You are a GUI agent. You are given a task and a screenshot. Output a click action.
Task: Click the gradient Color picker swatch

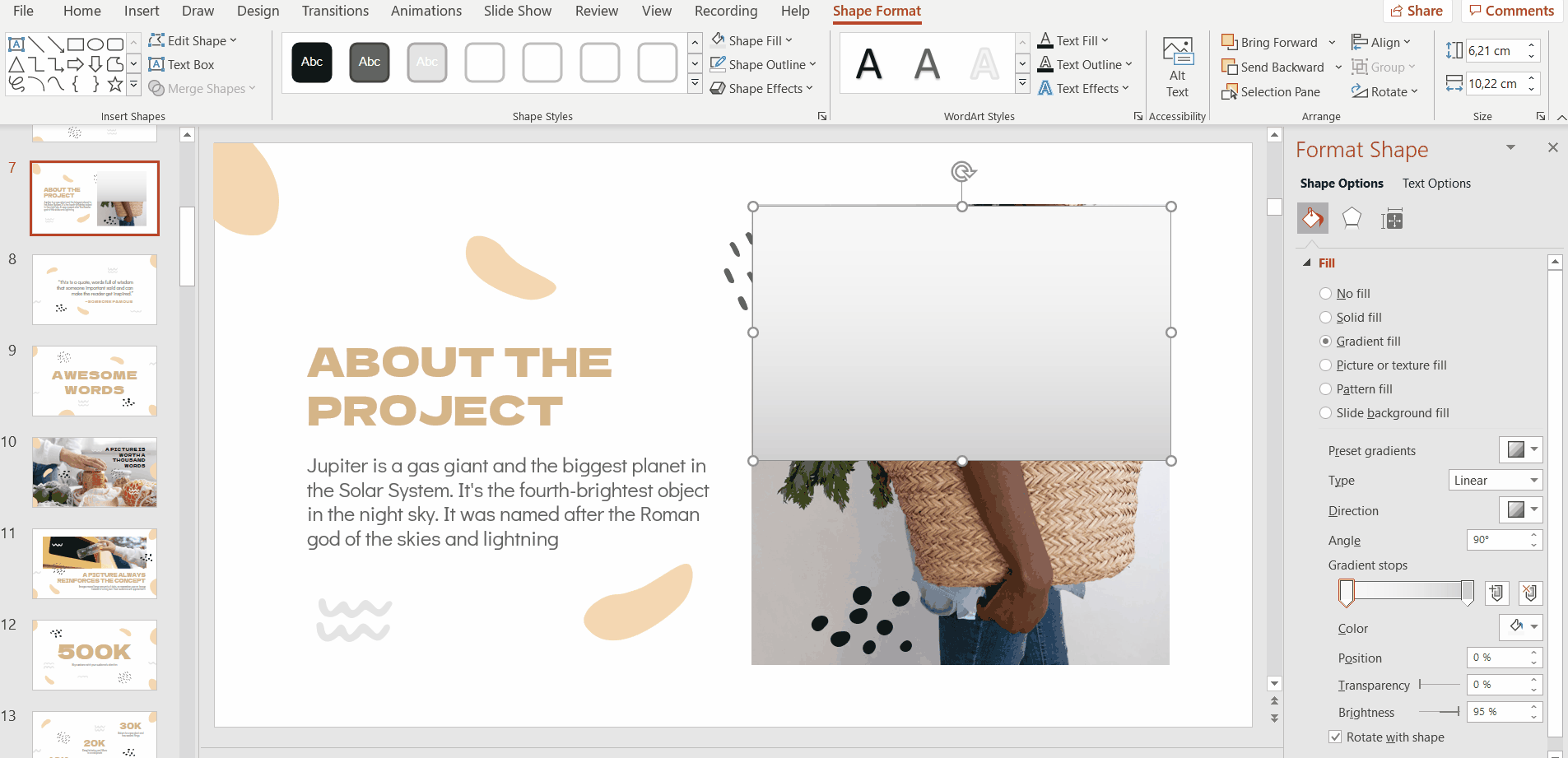click(1520, 627)
